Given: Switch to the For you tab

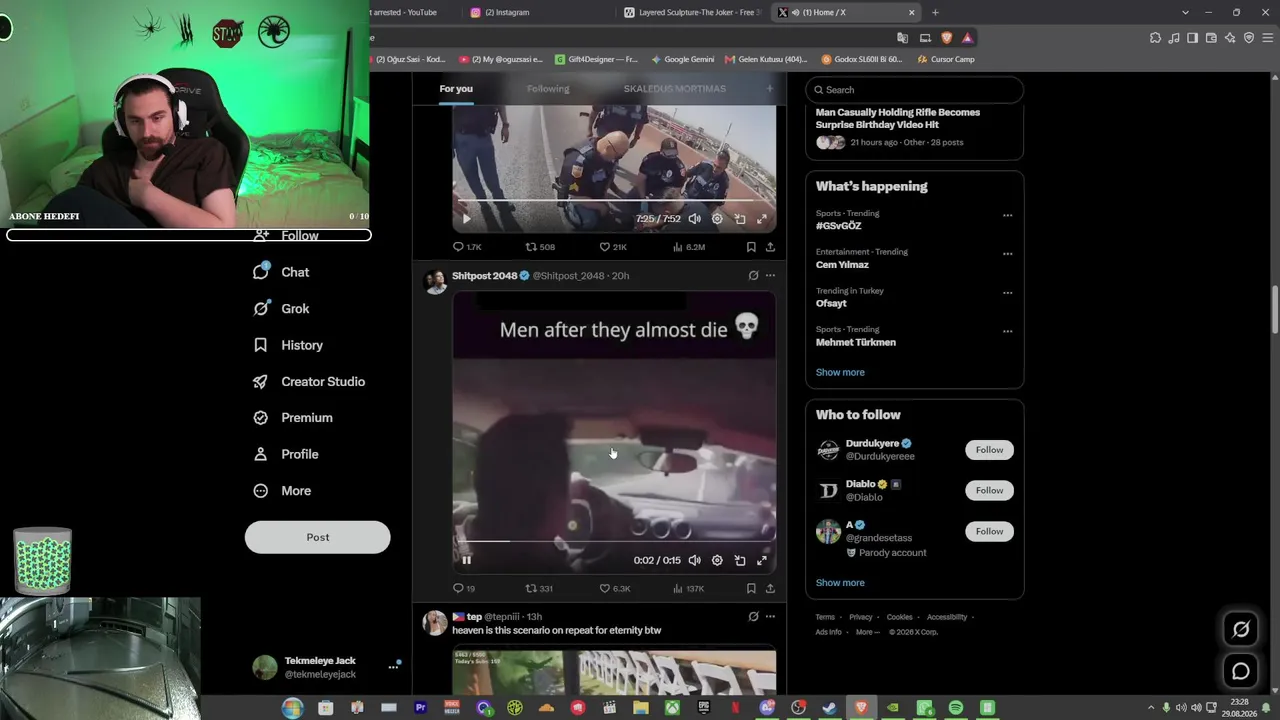Looking at the screenshot, I should click(456, 89).
